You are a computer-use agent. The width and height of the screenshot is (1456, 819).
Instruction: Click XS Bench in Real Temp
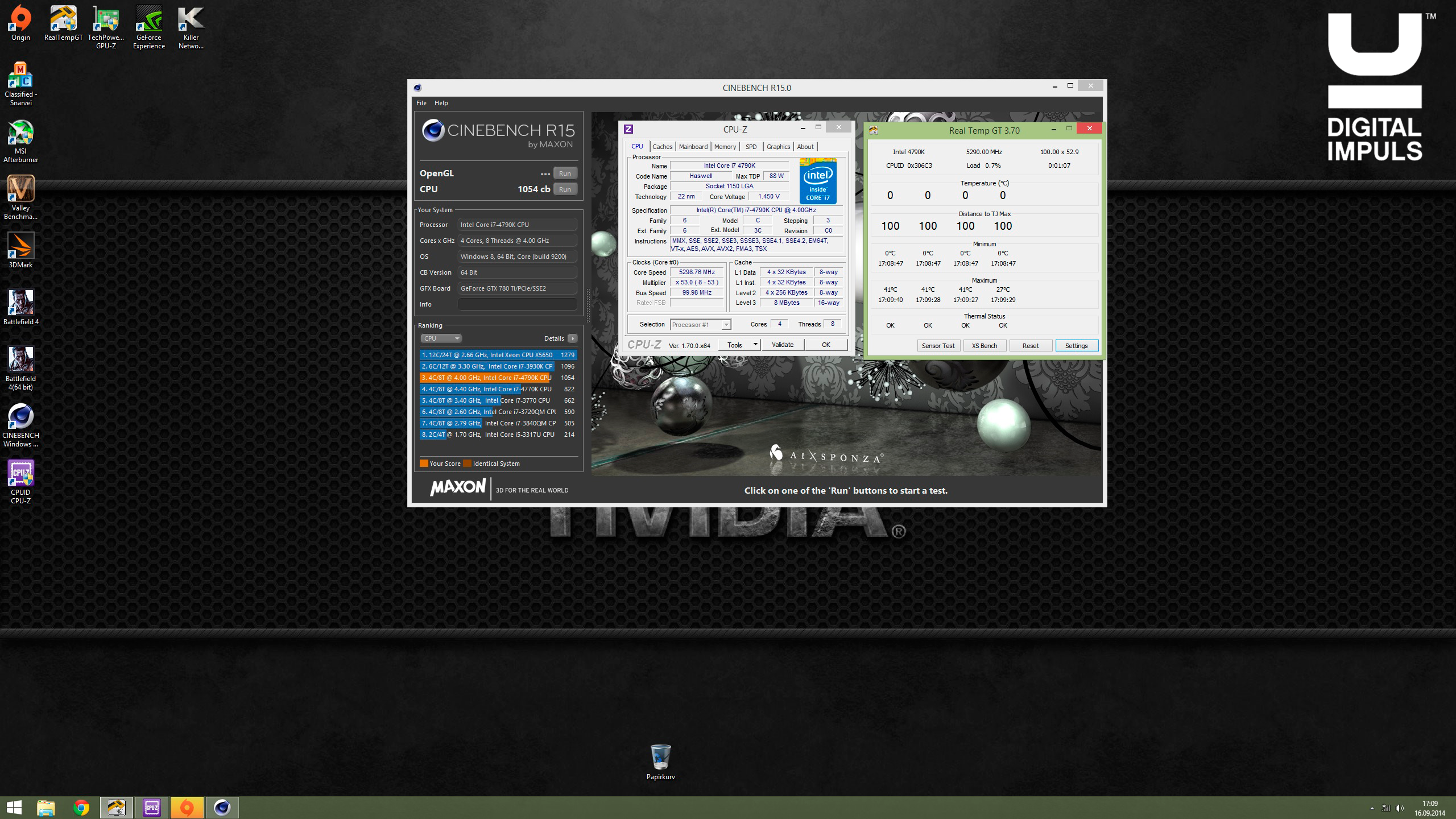(x=985, y=346)
